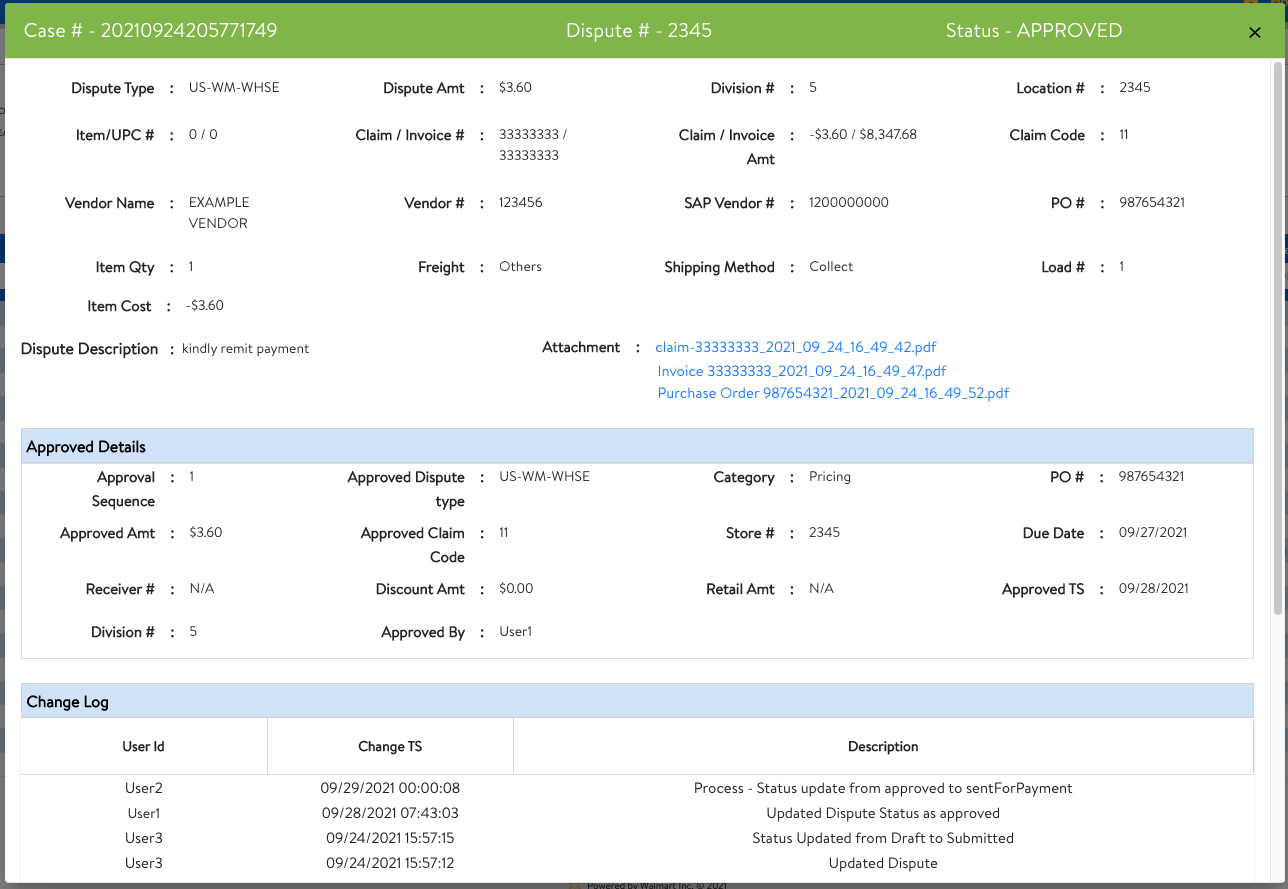Click the Powered by Walmart Inc. footer

[x=655, y=884]
